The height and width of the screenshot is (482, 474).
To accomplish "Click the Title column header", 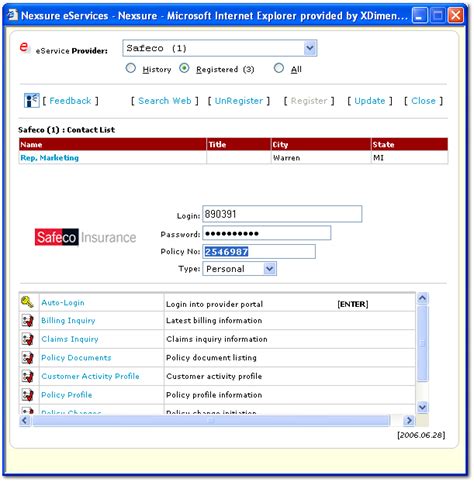I will tap(239, 144).
